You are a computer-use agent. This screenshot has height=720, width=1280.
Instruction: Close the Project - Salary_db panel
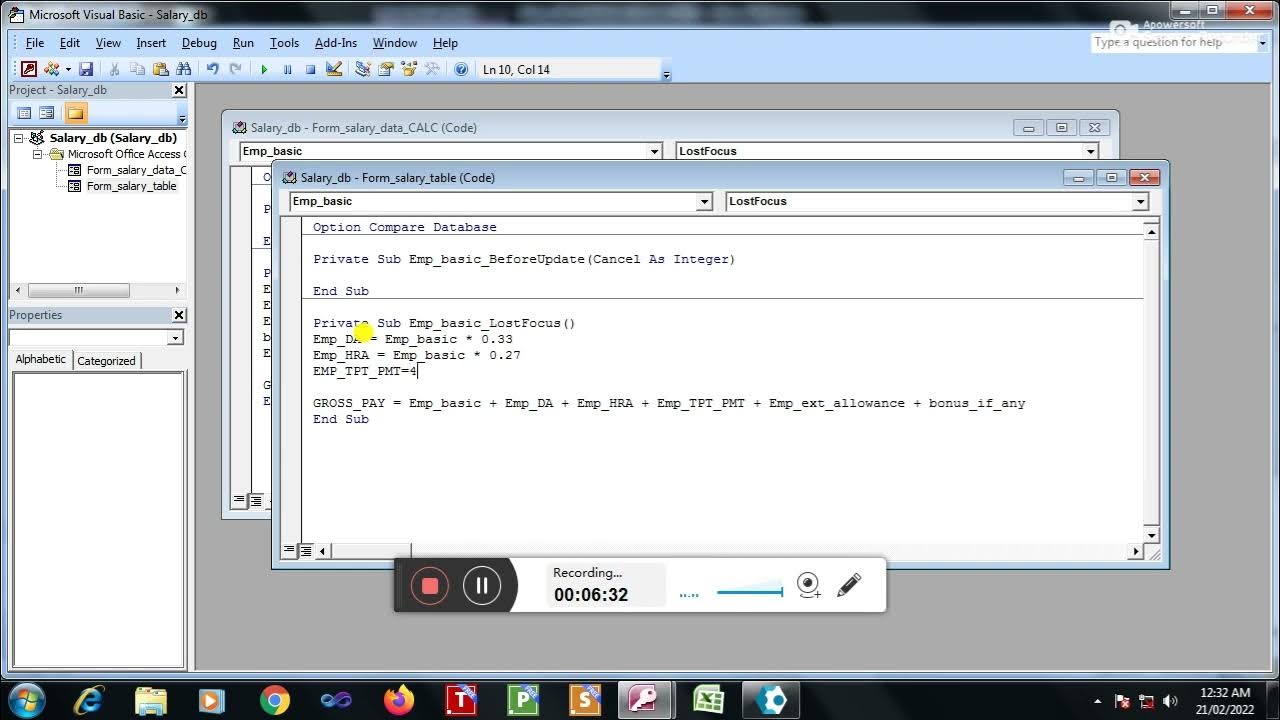pos(179,90)
